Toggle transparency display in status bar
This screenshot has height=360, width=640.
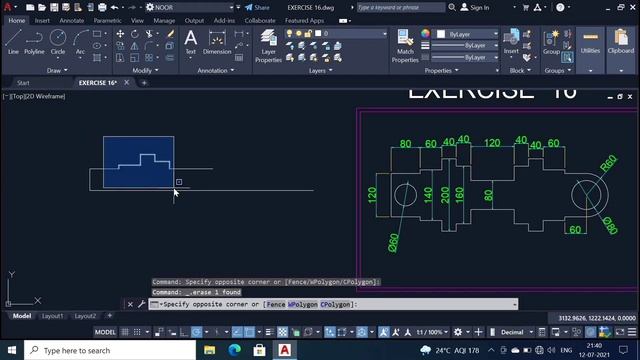point(282,332)
